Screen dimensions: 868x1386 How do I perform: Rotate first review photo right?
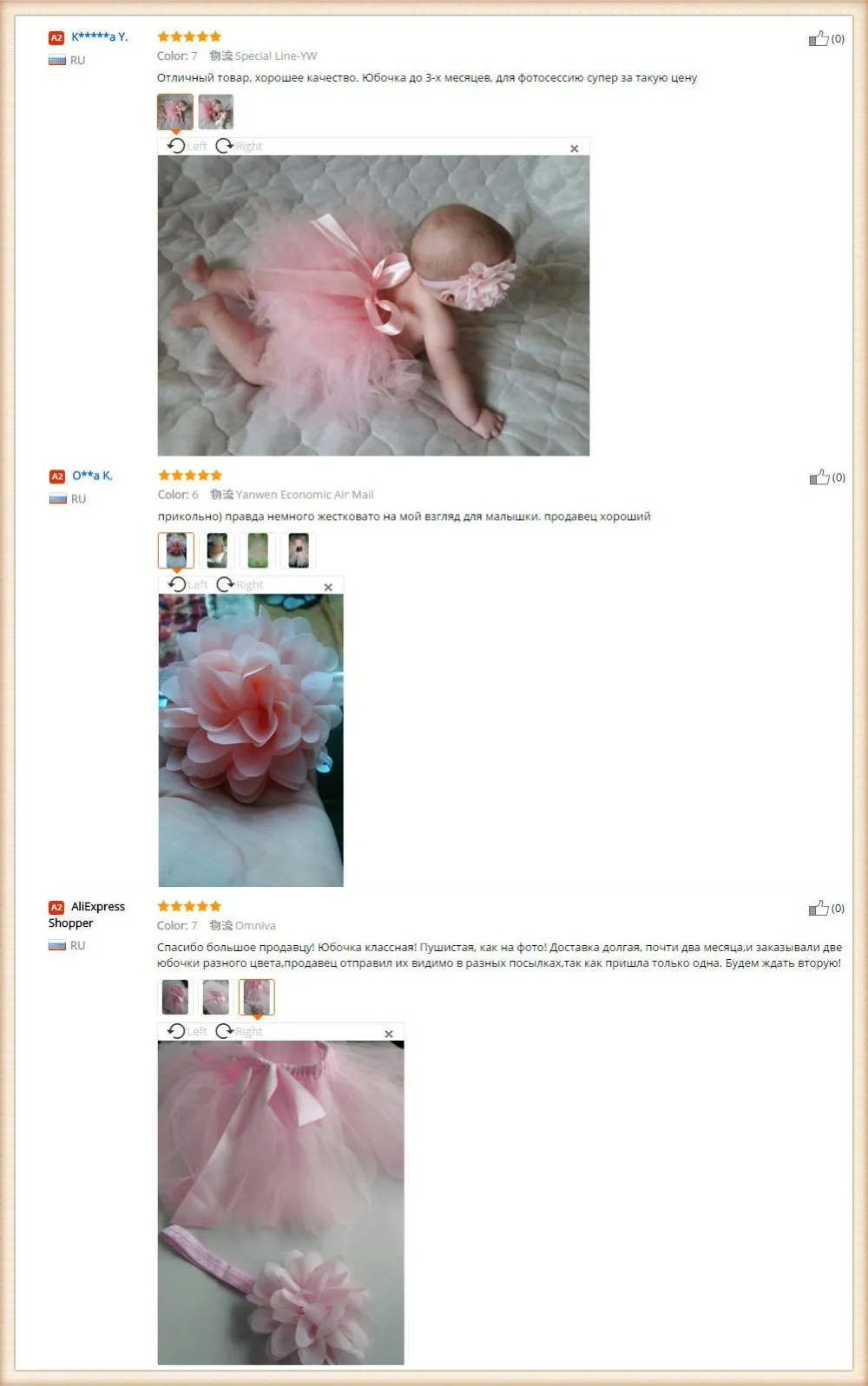(239, 146)
